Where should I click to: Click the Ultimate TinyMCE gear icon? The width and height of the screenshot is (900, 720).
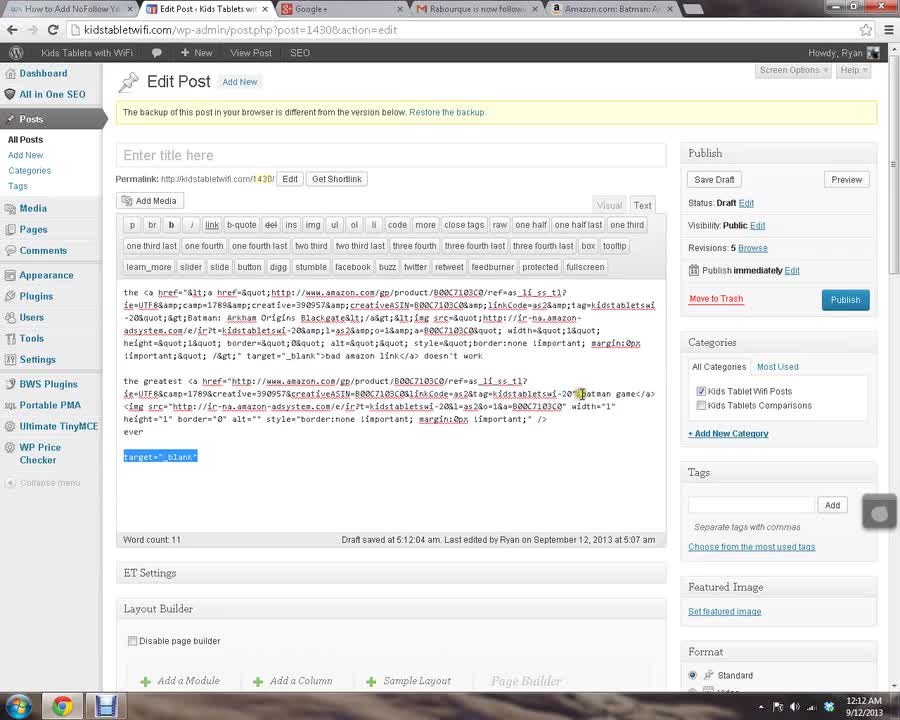click(10, 426)
